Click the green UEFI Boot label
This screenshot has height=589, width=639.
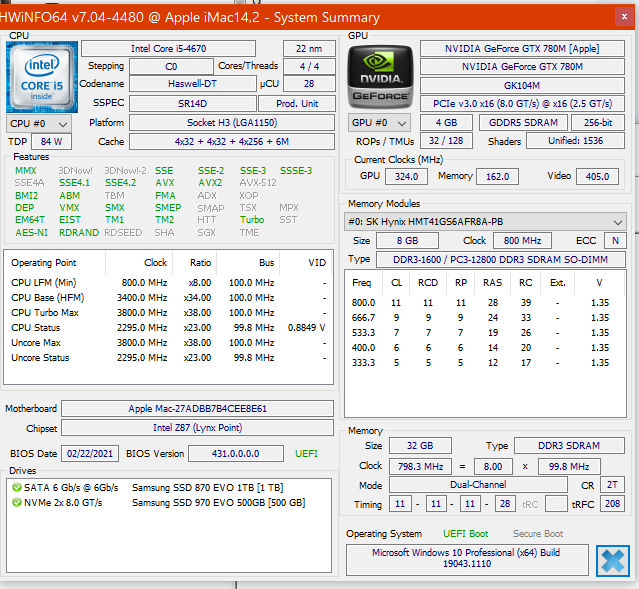click(465, 534)
